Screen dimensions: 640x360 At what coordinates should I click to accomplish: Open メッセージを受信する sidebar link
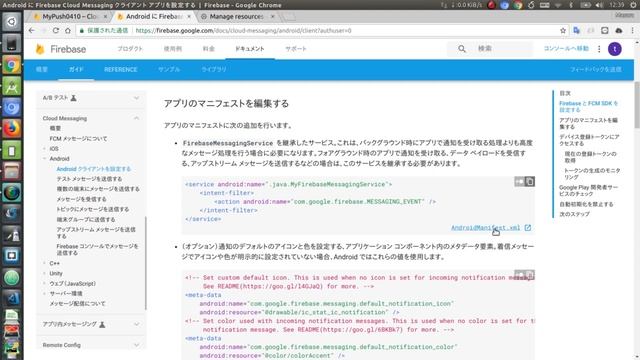82,199
